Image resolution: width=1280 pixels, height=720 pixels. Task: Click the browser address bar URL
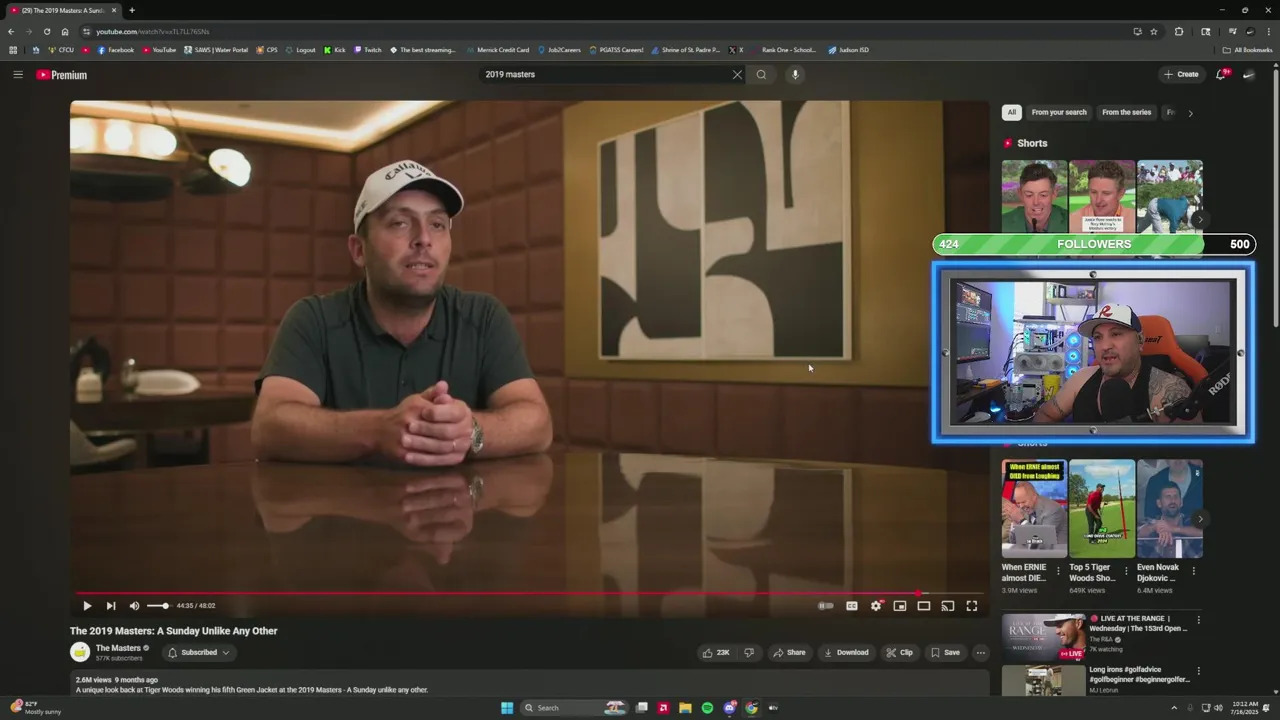[x=152, y=31]
